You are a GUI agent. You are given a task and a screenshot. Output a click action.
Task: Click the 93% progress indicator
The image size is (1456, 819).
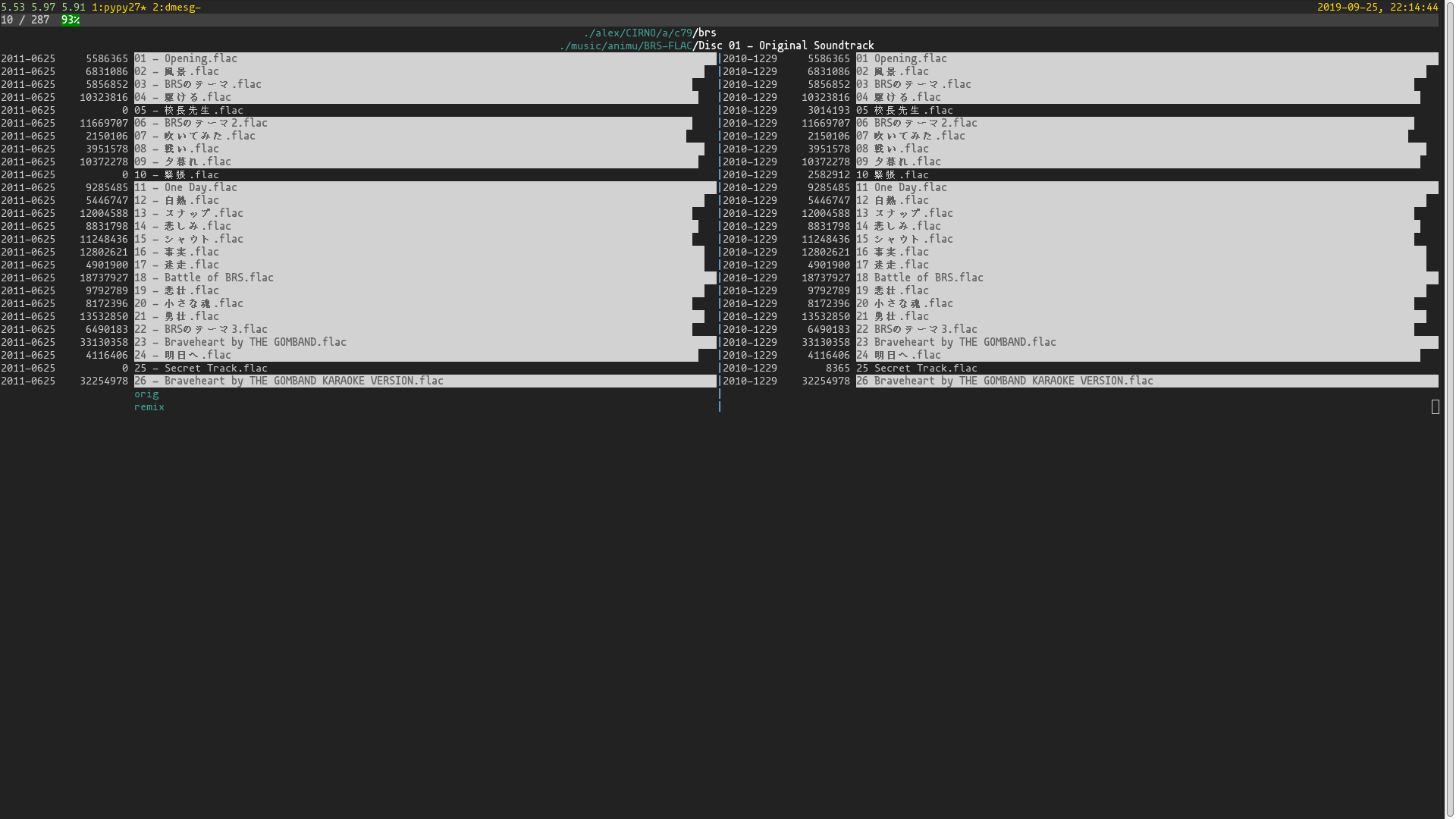(71, 20)
